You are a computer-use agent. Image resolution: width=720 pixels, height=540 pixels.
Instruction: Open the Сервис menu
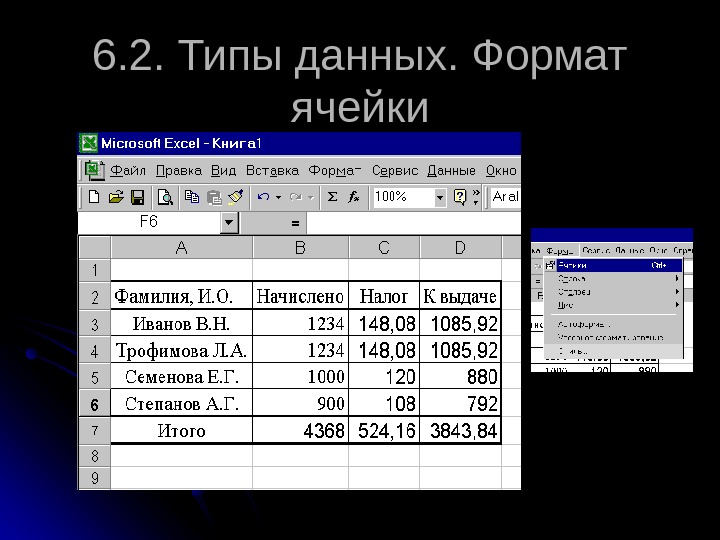394,171
